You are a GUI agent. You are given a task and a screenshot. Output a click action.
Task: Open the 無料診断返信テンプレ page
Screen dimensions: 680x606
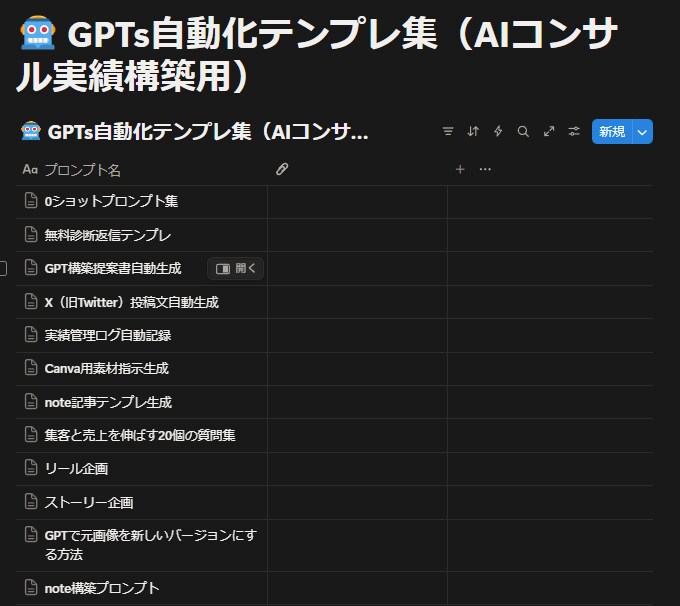point(108,235)
